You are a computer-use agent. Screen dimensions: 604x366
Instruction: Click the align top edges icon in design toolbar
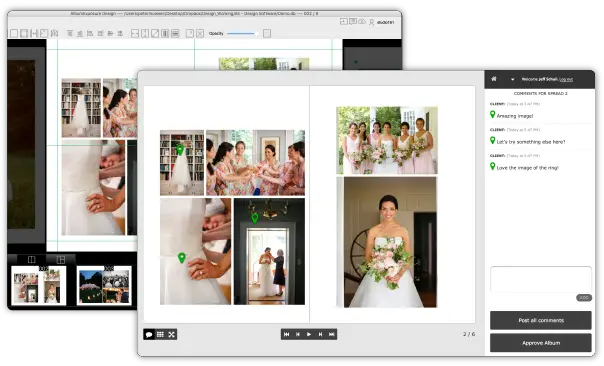tap(70, 34)
